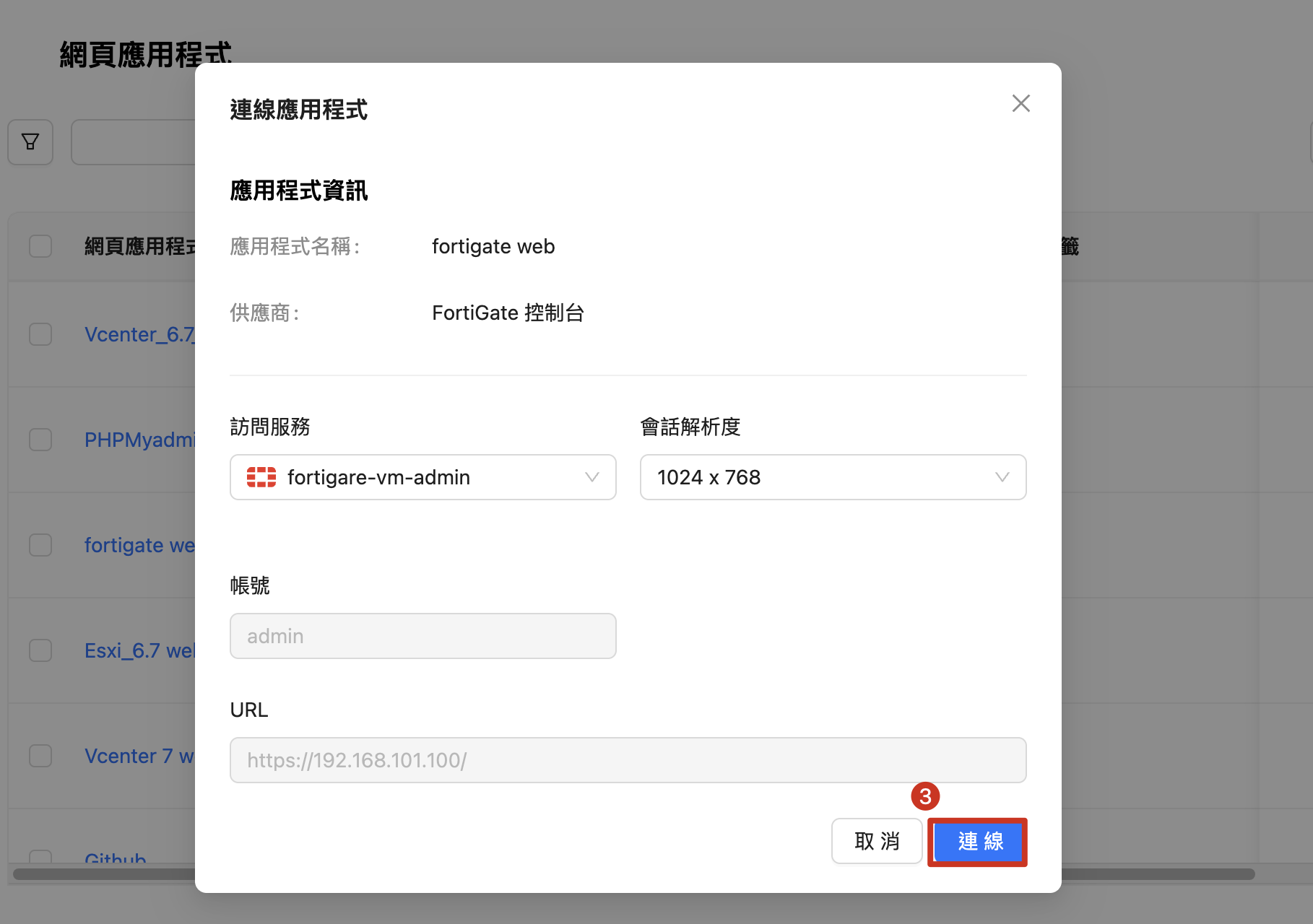Click the disabled admin 帳號 field
1313x924 pixels.
422,636
